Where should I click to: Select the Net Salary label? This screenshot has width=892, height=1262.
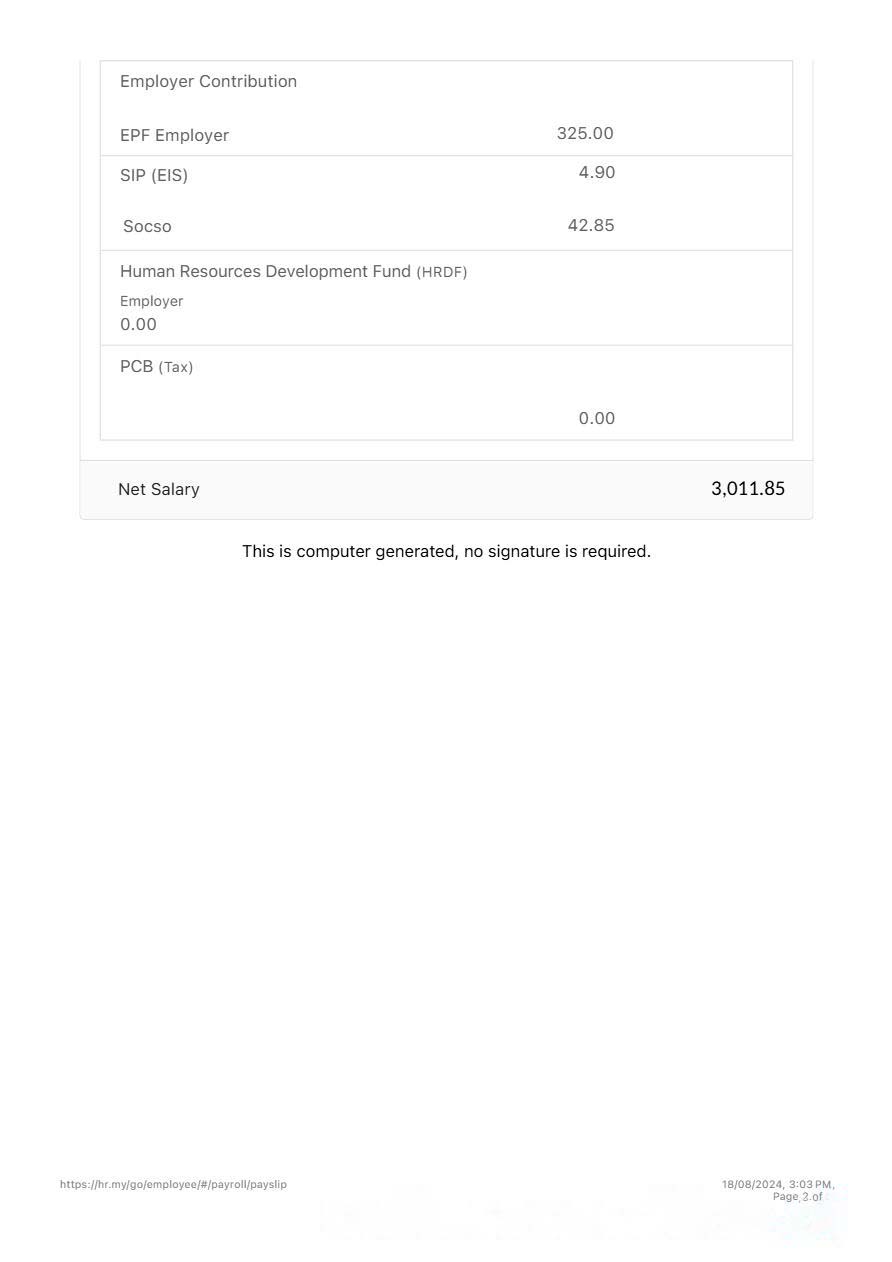(159, 490)
